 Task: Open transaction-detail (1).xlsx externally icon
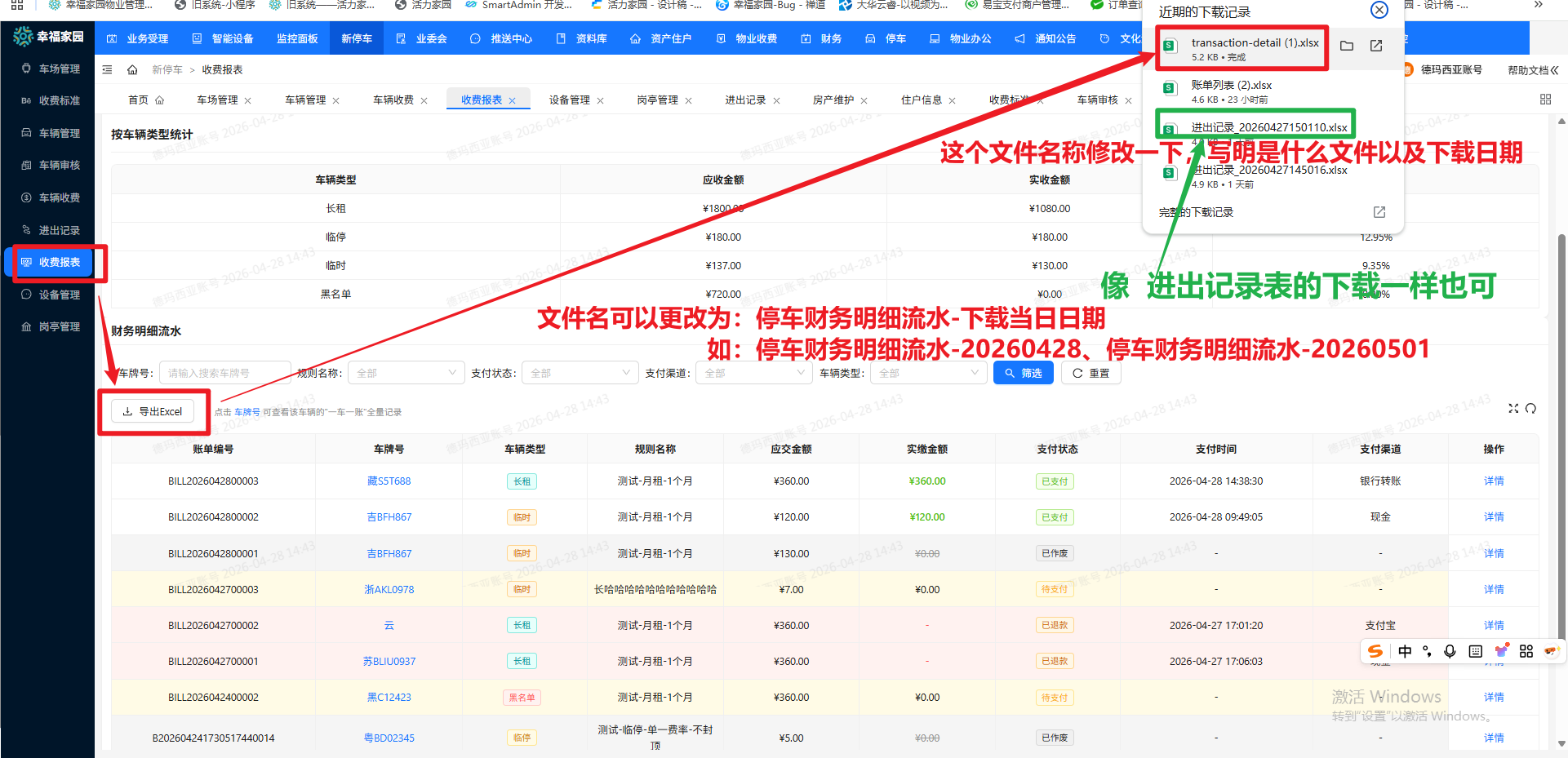point(1376,46)
